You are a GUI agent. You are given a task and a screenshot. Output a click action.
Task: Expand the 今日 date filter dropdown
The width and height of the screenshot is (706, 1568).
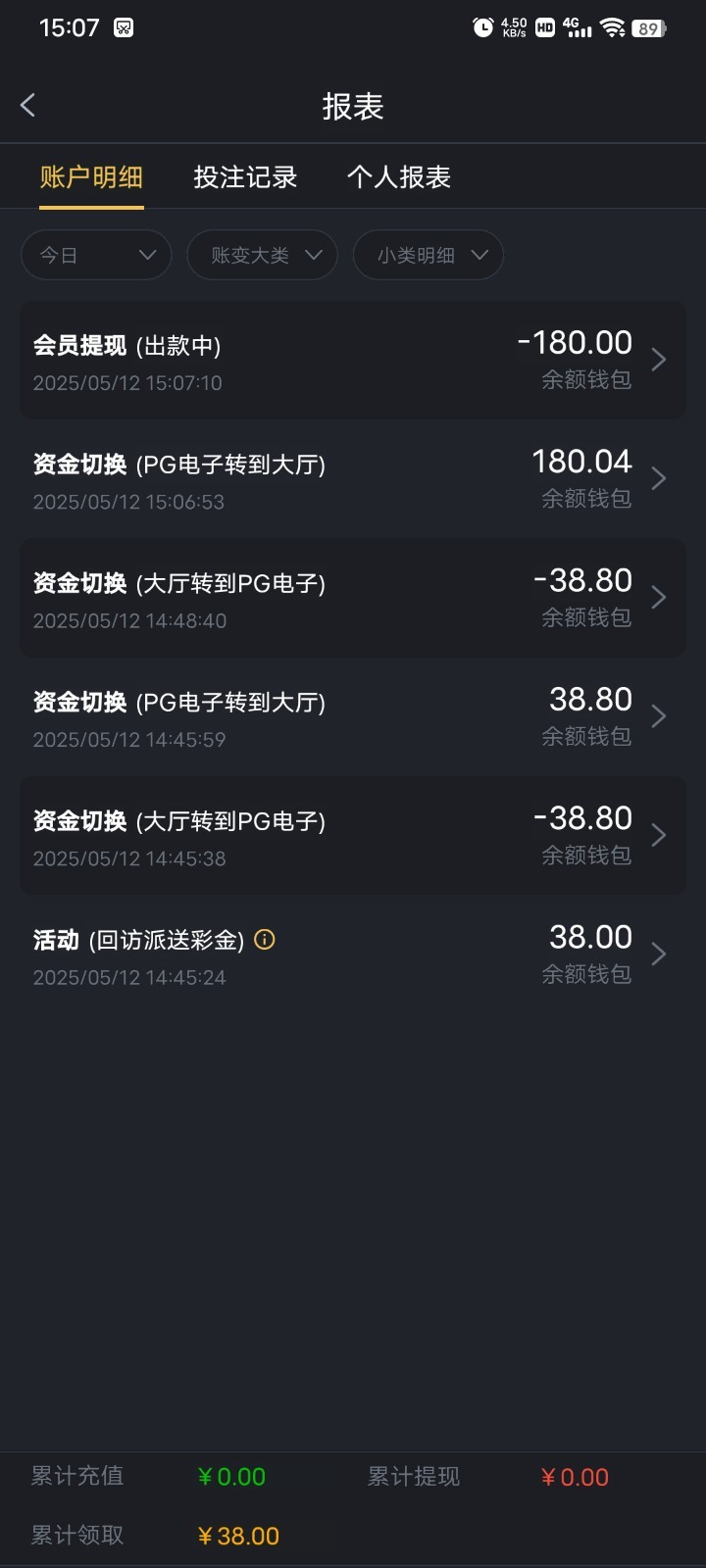[96, 256]
